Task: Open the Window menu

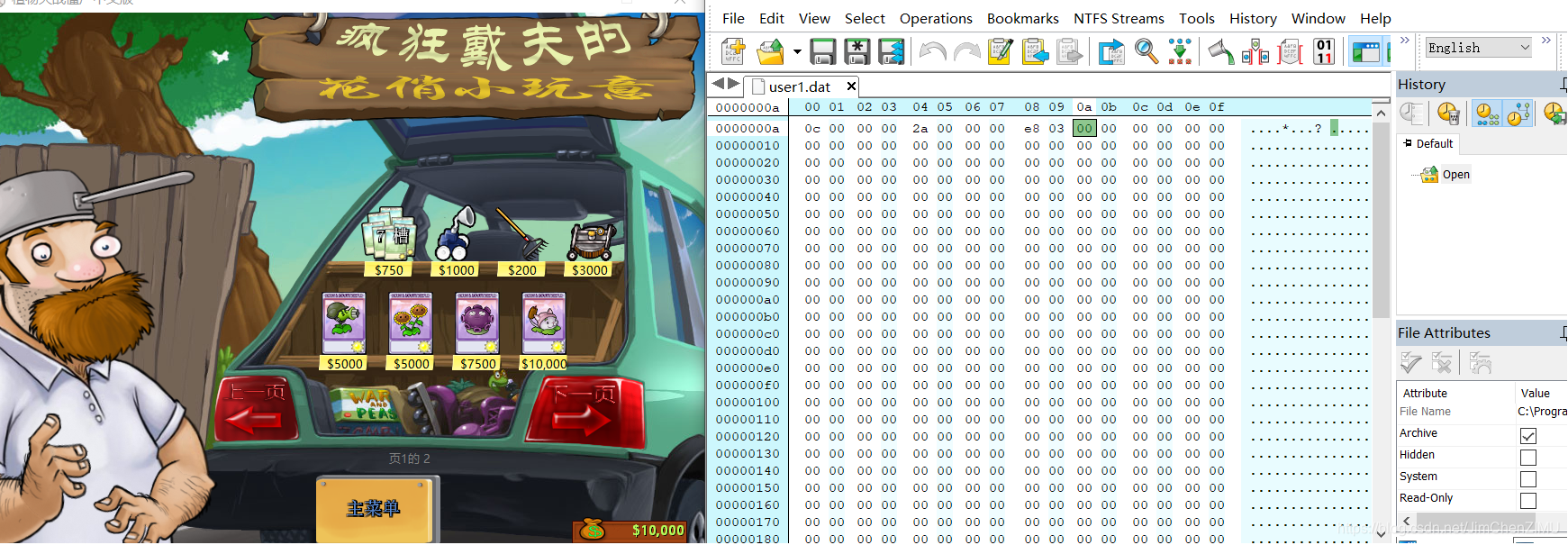Action: tap(1318, 18)
